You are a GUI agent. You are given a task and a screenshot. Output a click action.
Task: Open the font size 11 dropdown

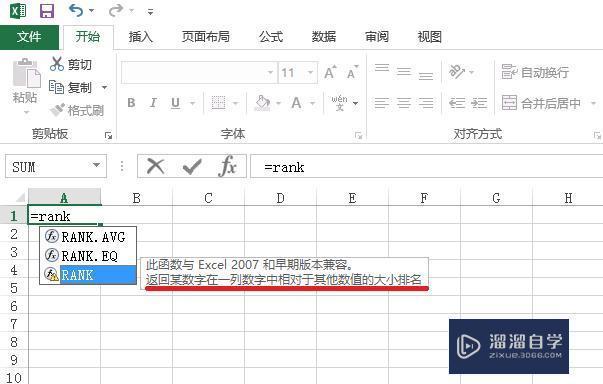310,73
